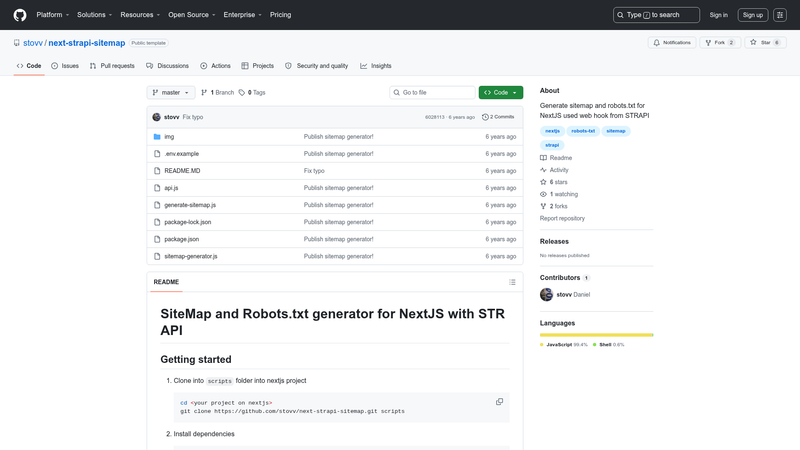Open the green Code dropdown
Image resolution: width=800 pixels, height=450 pixels.
501,92
